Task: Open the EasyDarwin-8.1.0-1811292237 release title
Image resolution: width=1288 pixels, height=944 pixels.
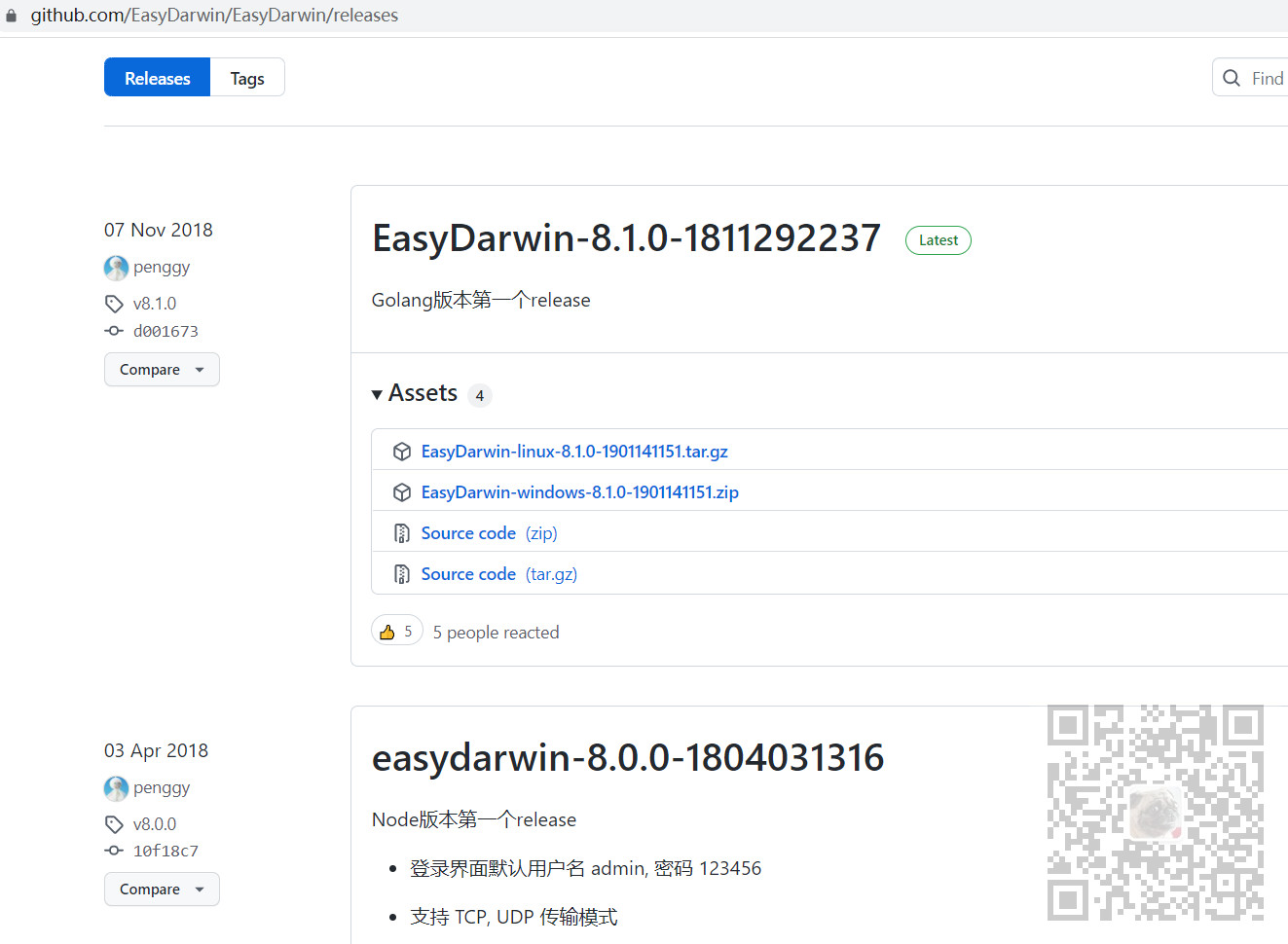Action: [x=626, y=238]
